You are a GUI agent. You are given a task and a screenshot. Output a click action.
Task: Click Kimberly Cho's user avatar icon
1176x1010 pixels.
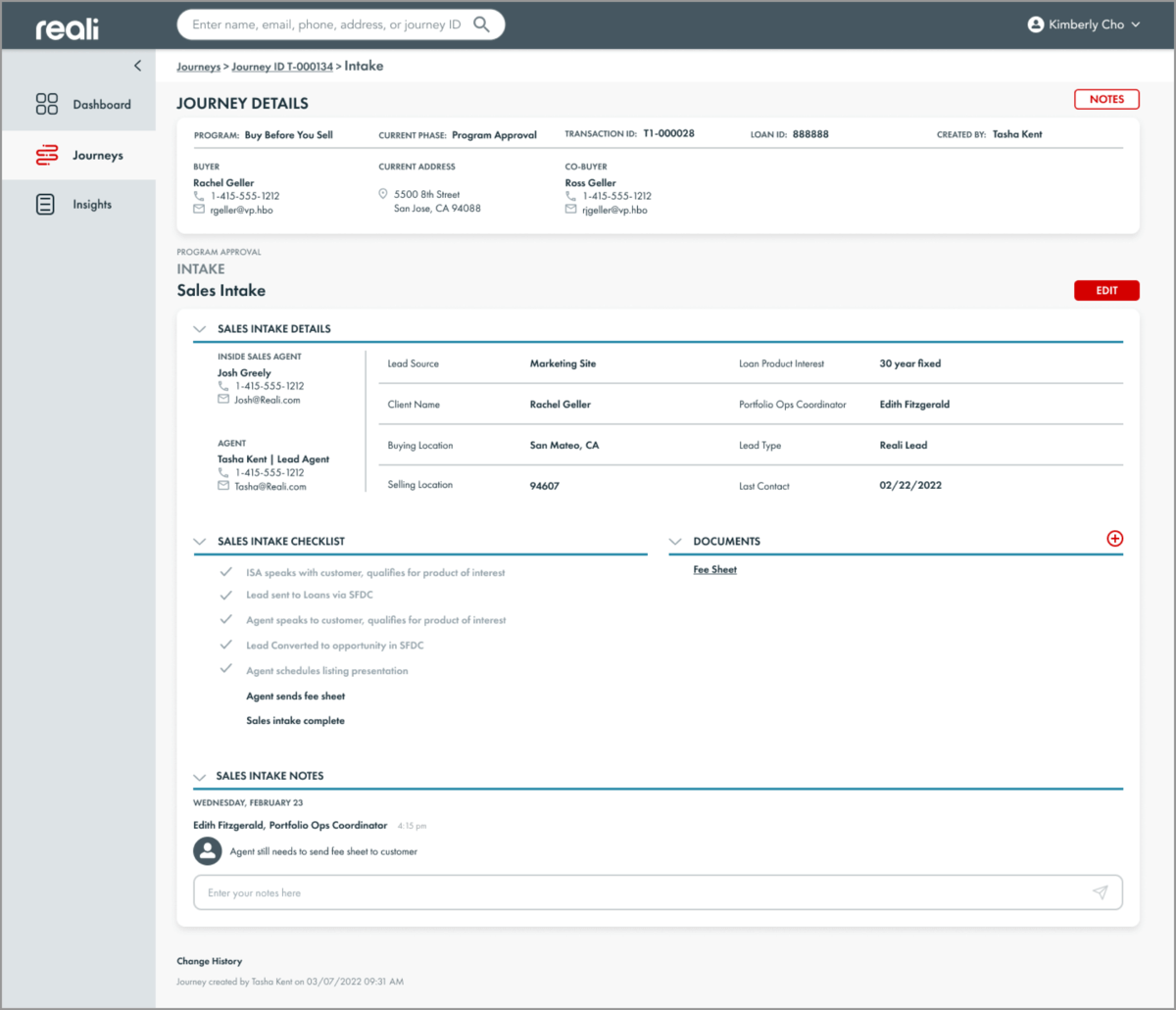point(1036,24)
